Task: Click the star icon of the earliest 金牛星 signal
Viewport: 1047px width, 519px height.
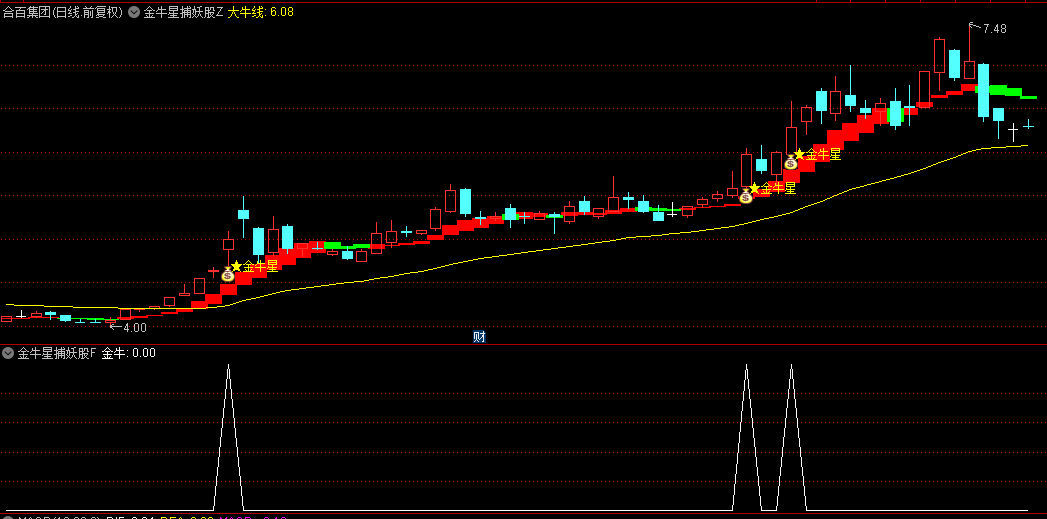Action: (x=236, y=266)
